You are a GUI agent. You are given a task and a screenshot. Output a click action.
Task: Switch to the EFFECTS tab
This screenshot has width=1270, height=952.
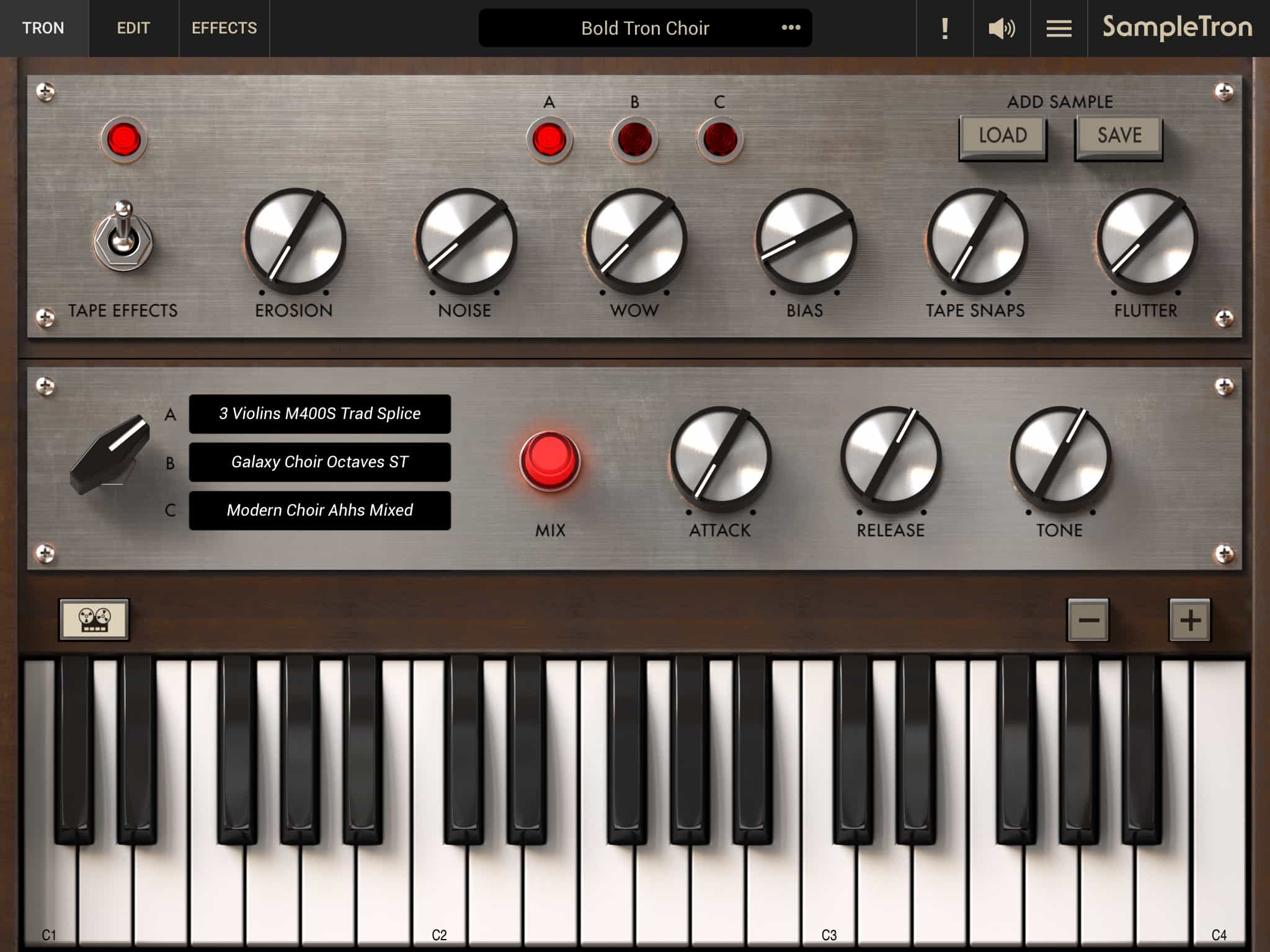coord(224,28)
